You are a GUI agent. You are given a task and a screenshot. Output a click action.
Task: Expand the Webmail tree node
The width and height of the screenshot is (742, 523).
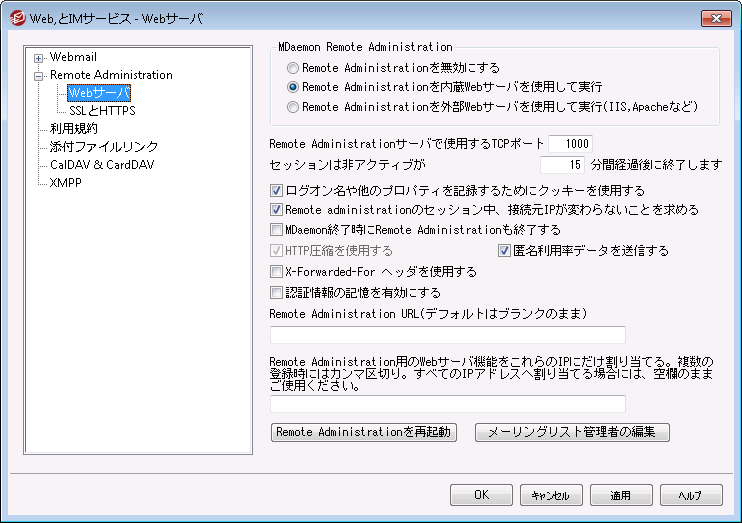tap(39, 58)
